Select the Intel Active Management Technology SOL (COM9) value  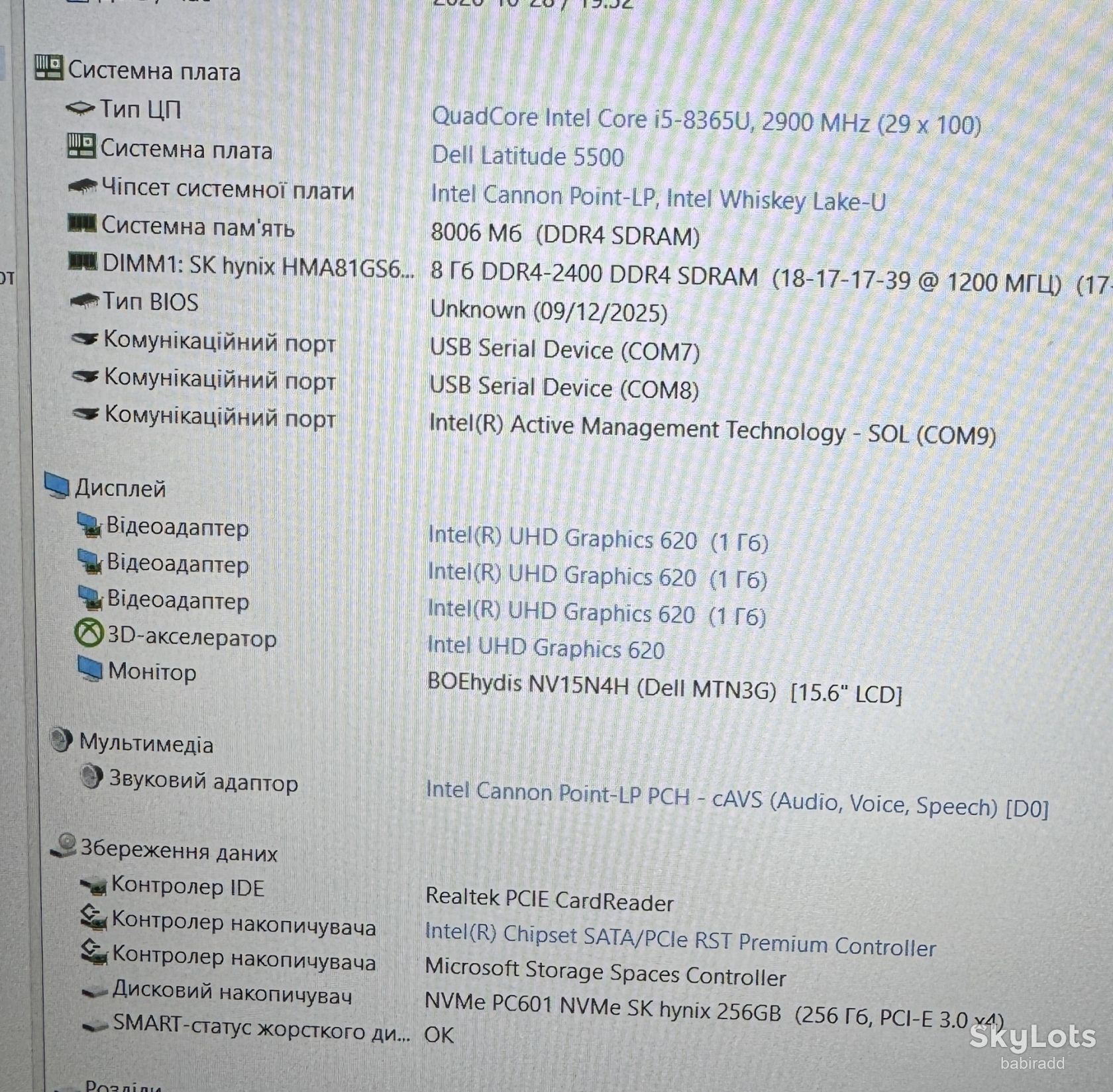[x=712, y=430]
